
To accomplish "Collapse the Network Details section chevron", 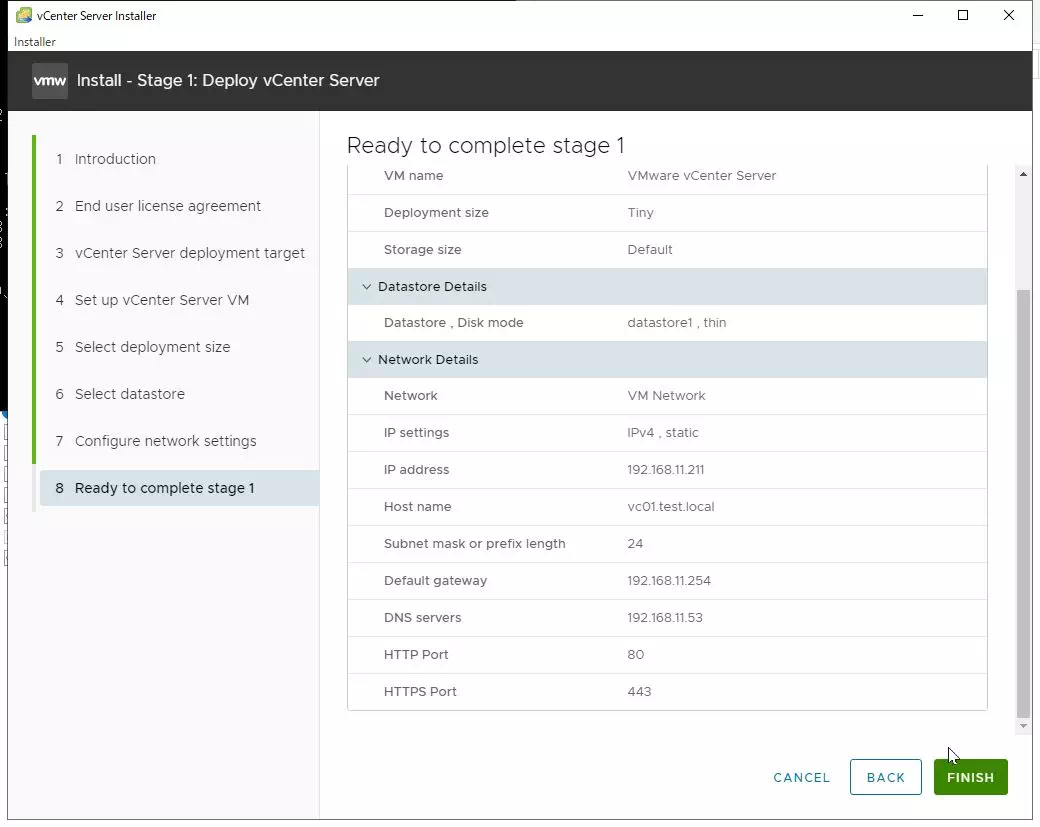I will pyautogui.click(x=366, y=359).
